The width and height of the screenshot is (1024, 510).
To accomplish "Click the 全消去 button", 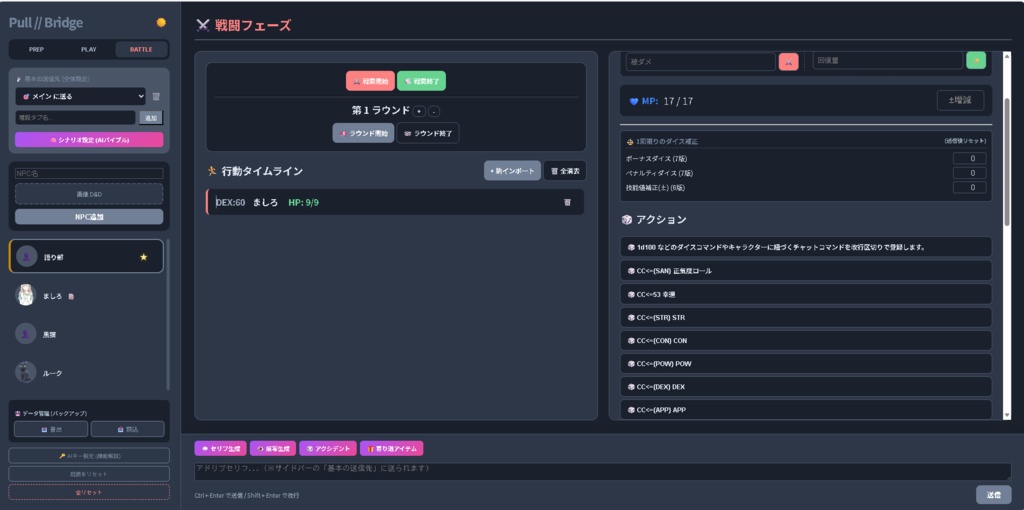I will pyautogui.click(x=565, y=170).
